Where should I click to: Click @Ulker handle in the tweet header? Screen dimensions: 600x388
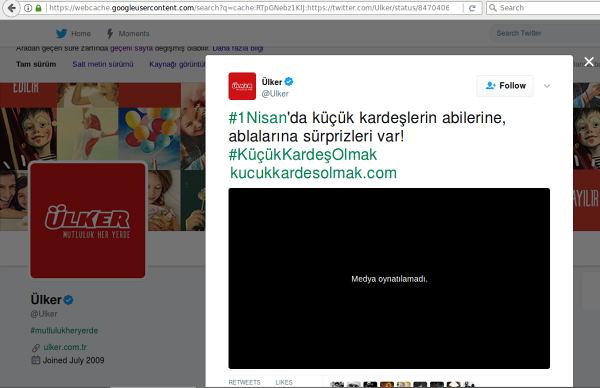(275, 94)
